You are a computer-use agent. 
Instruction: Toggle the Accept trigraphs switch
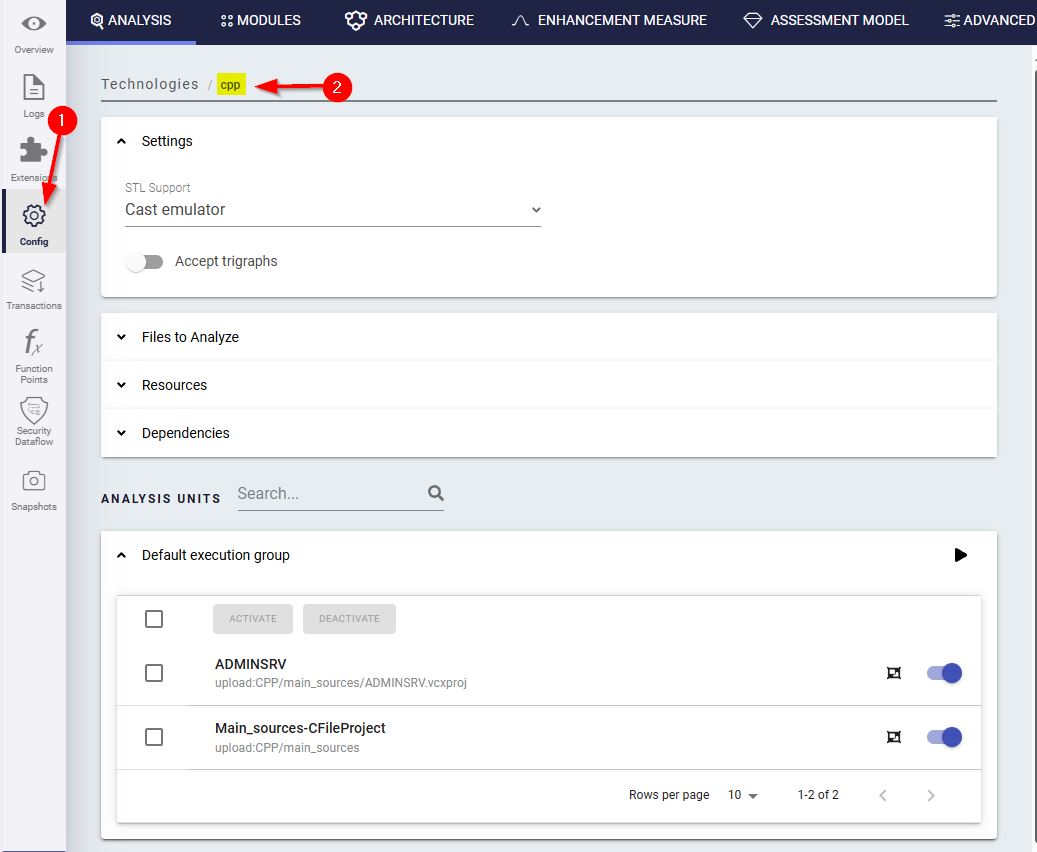(x=145, y=262)
